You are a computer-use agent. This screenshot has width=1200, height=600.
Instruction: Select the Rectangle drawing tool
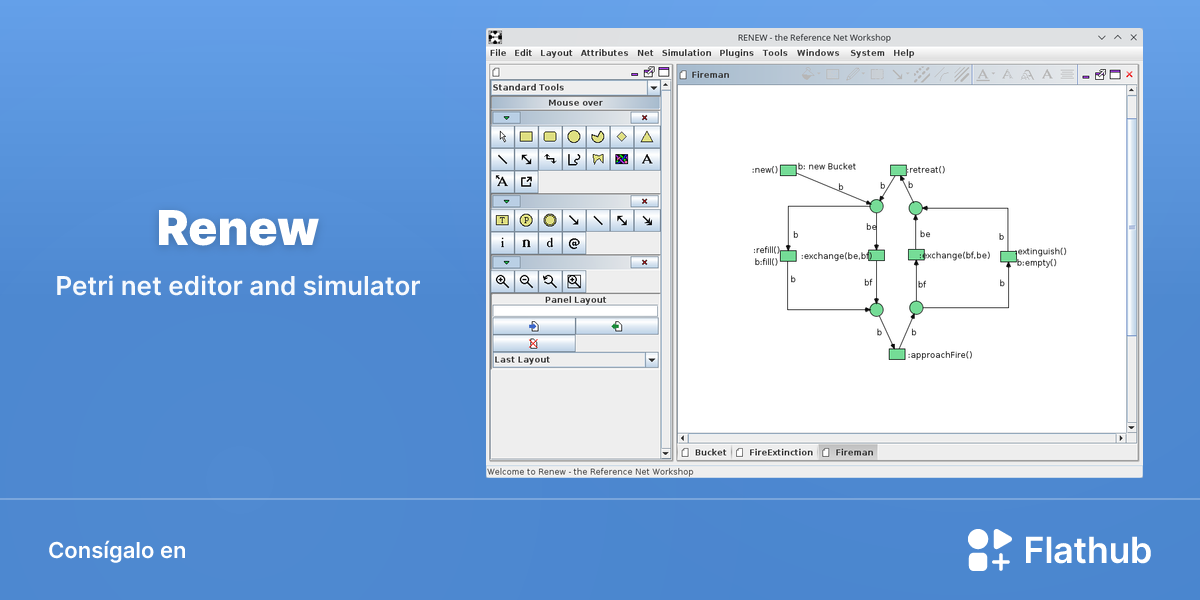click(526, 136)
